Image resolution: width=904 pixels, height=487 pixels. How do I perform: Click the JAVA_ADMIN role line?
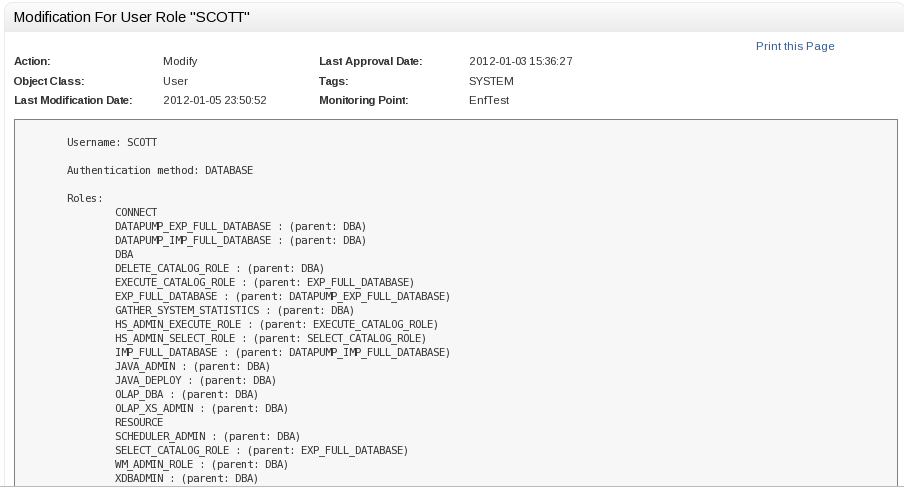192,366
